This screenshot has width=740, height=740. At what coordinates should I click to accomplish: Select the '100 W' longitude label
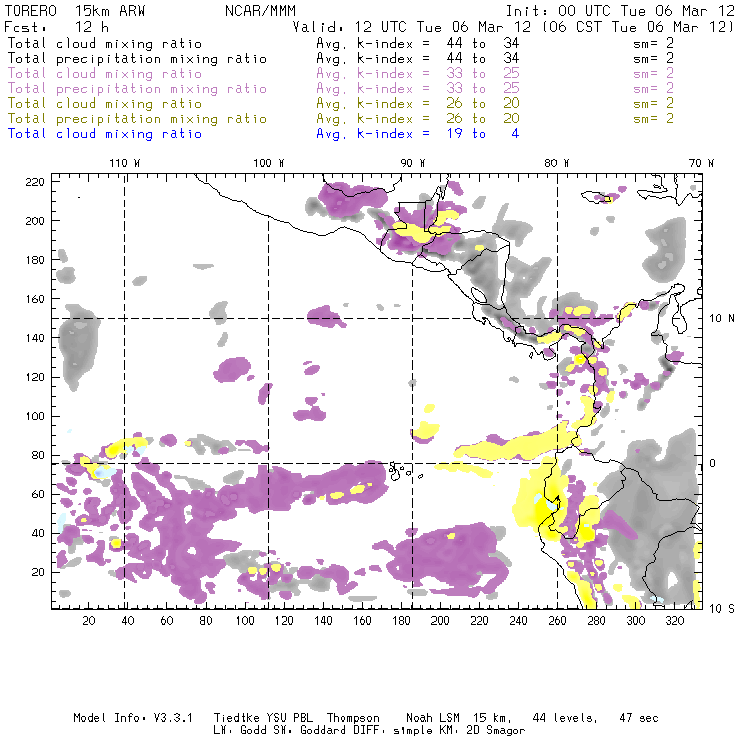point(269,163)
